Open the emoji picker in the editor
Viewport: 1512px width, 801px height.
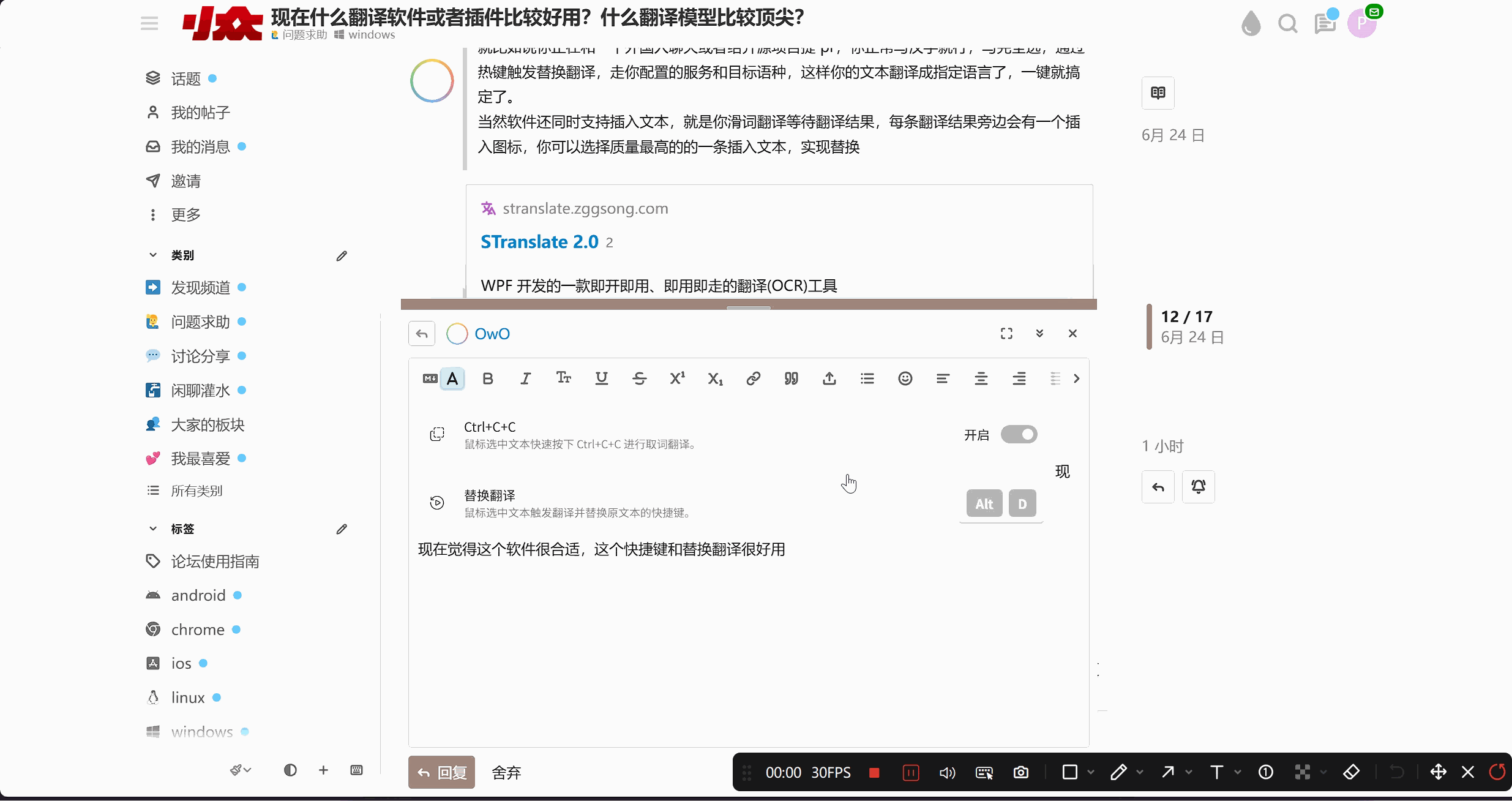click(x=905, y=378)
